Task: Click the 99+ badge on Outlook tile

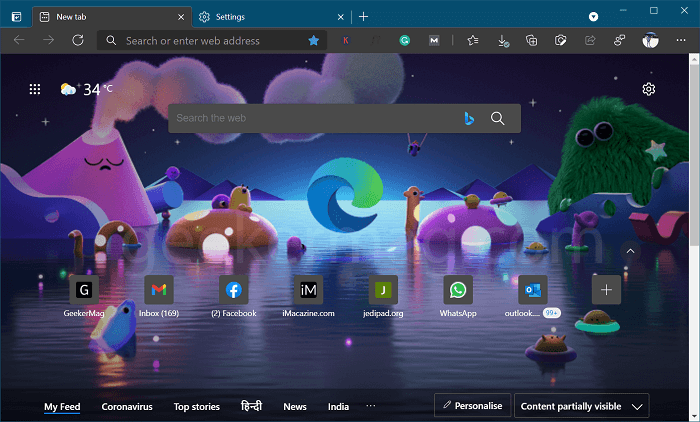Action: (x=552, y=313)
